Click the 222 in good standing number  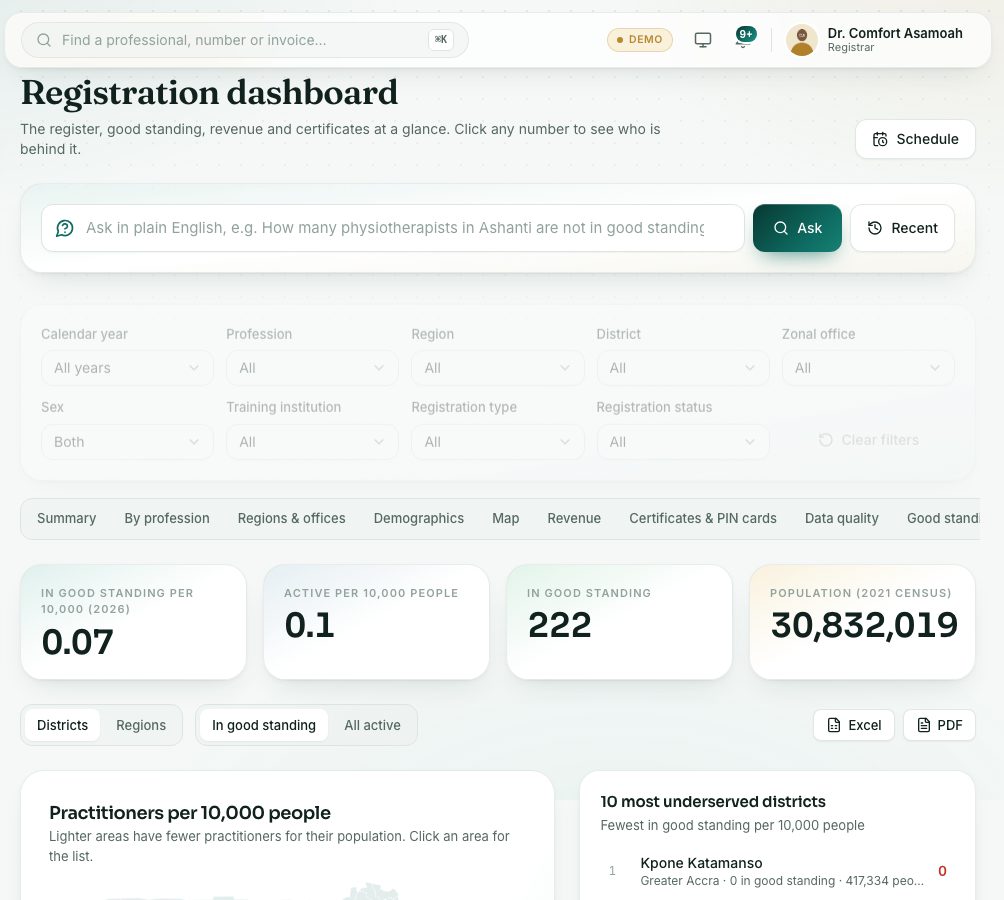(560, 625)
